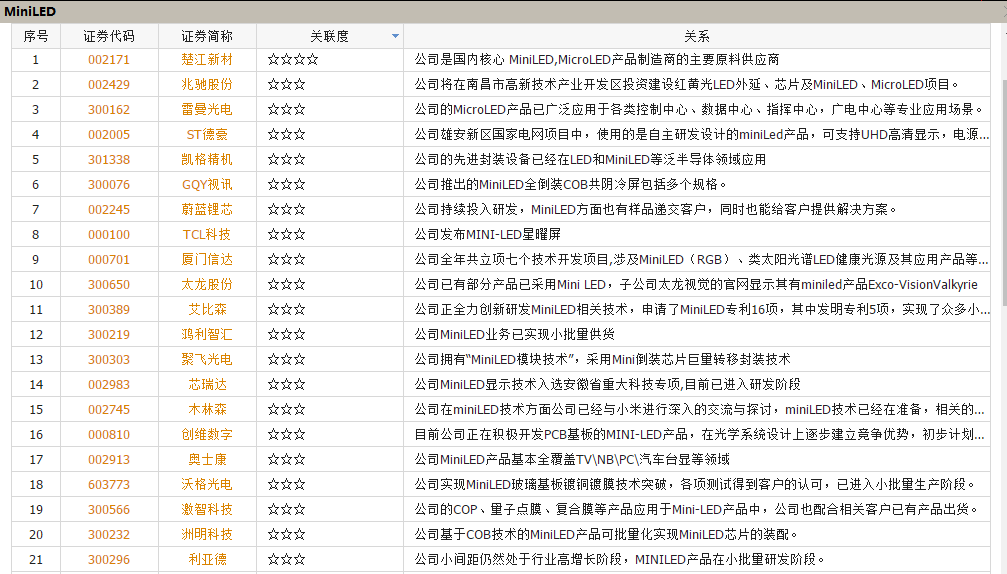Select four-star rating in 楚江新材 row
This screenshot has width=1007, height=574.
(x=293, y=60)
